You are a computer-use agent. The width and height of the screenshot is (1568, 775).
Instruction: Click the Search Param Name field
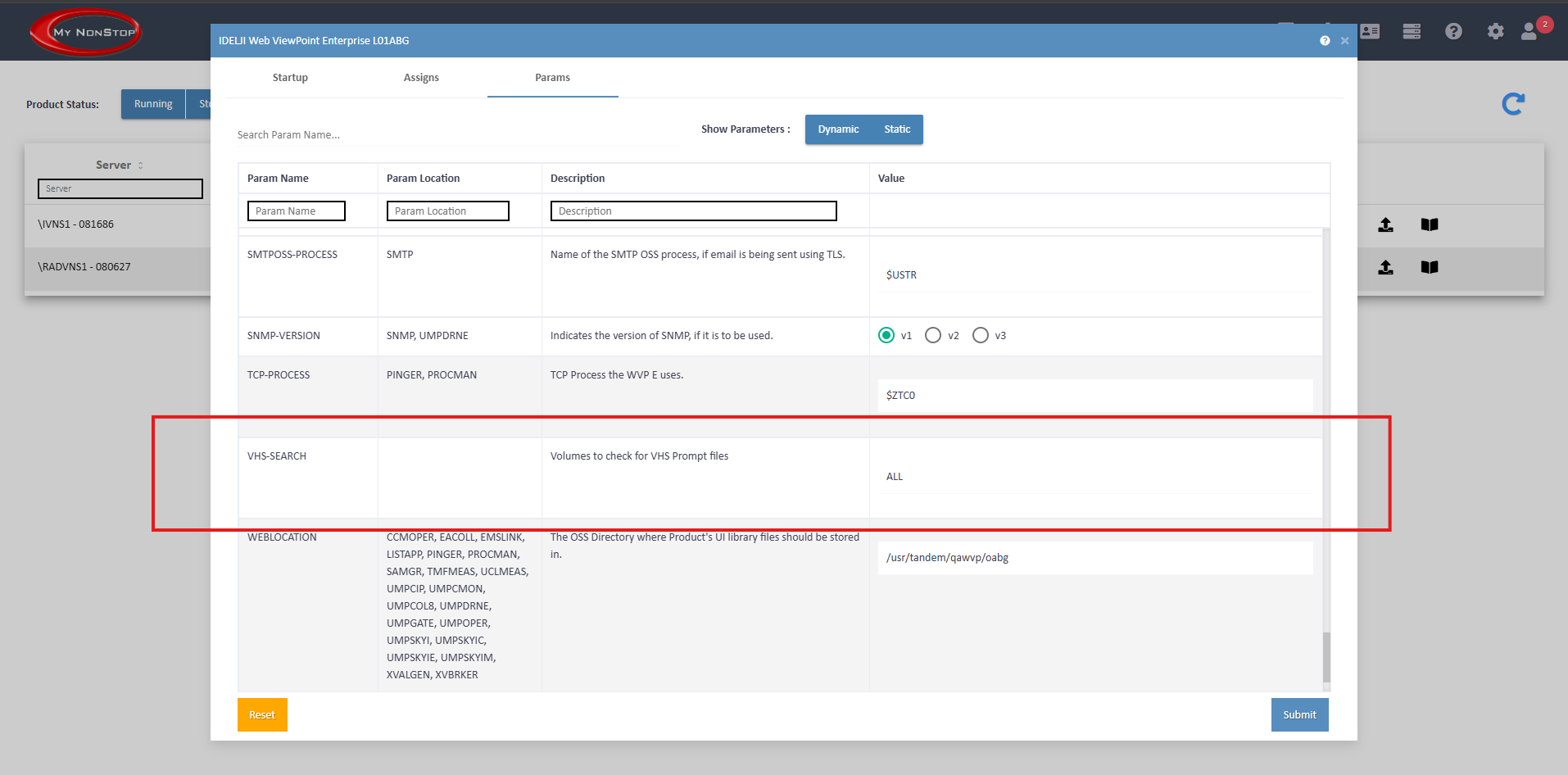point(457,135)
